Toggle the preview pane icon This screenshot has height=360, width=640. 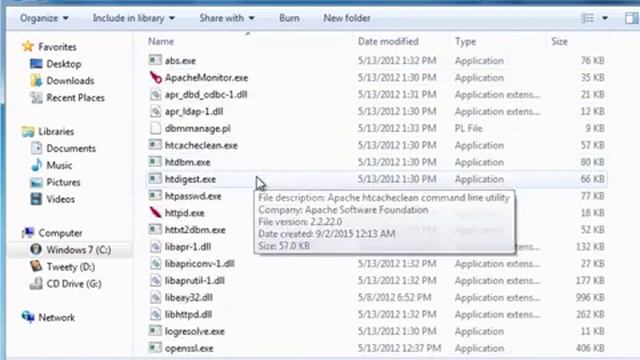tap(631, 18)
